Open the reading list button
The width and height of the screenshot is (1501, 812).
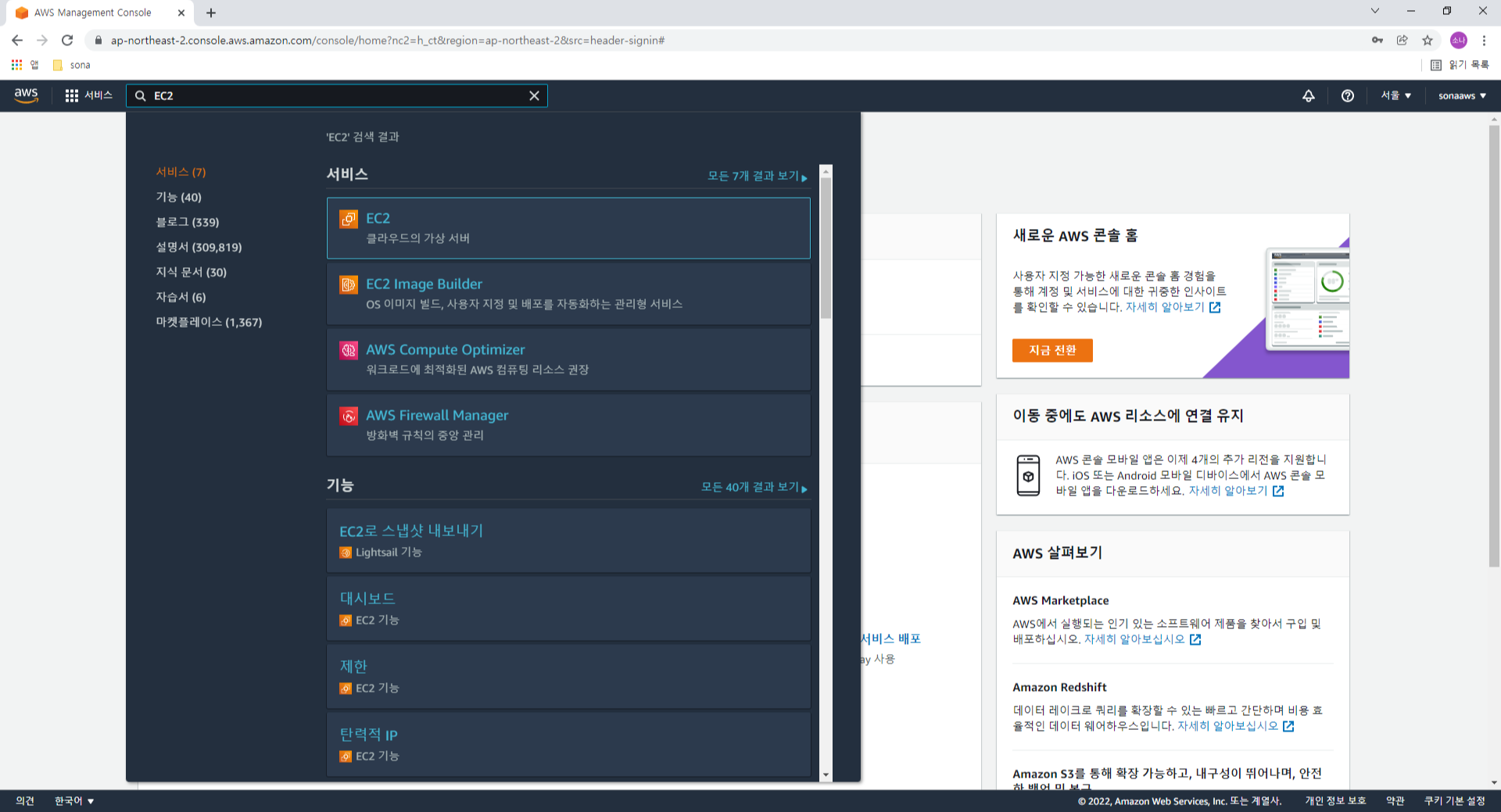pyautogui.click(x=1459, y=65)
